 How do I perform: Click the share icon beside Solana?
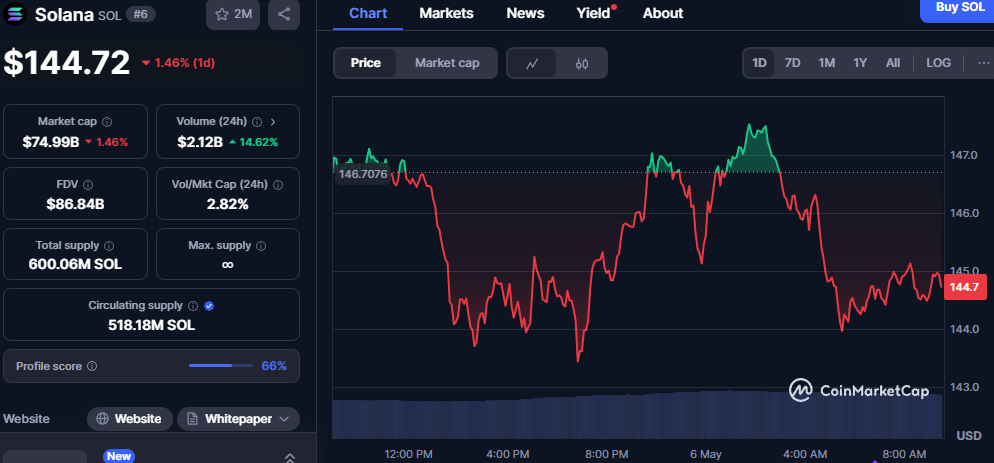pyautogui.click(x=284, y=14)
